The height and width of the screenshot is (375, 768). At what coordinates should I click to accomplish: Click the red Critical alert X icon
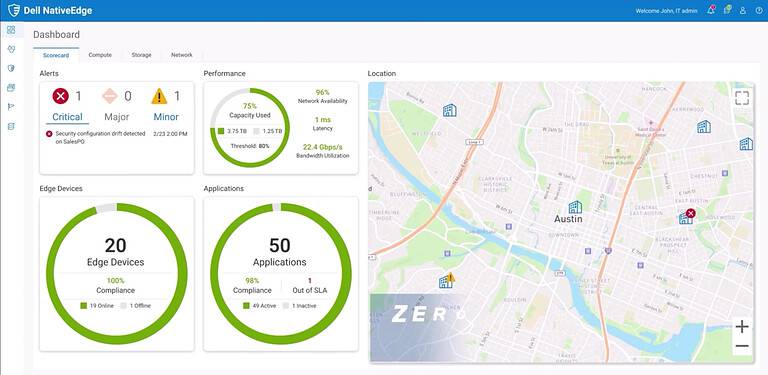tap(61, 96)
